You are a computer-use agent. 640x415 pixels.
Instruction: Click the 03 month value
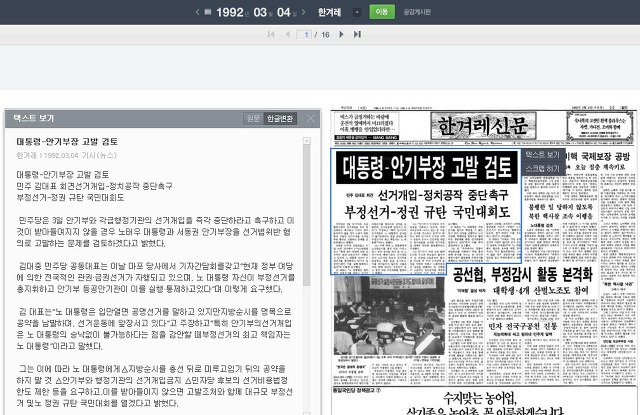tap(260, 12)
